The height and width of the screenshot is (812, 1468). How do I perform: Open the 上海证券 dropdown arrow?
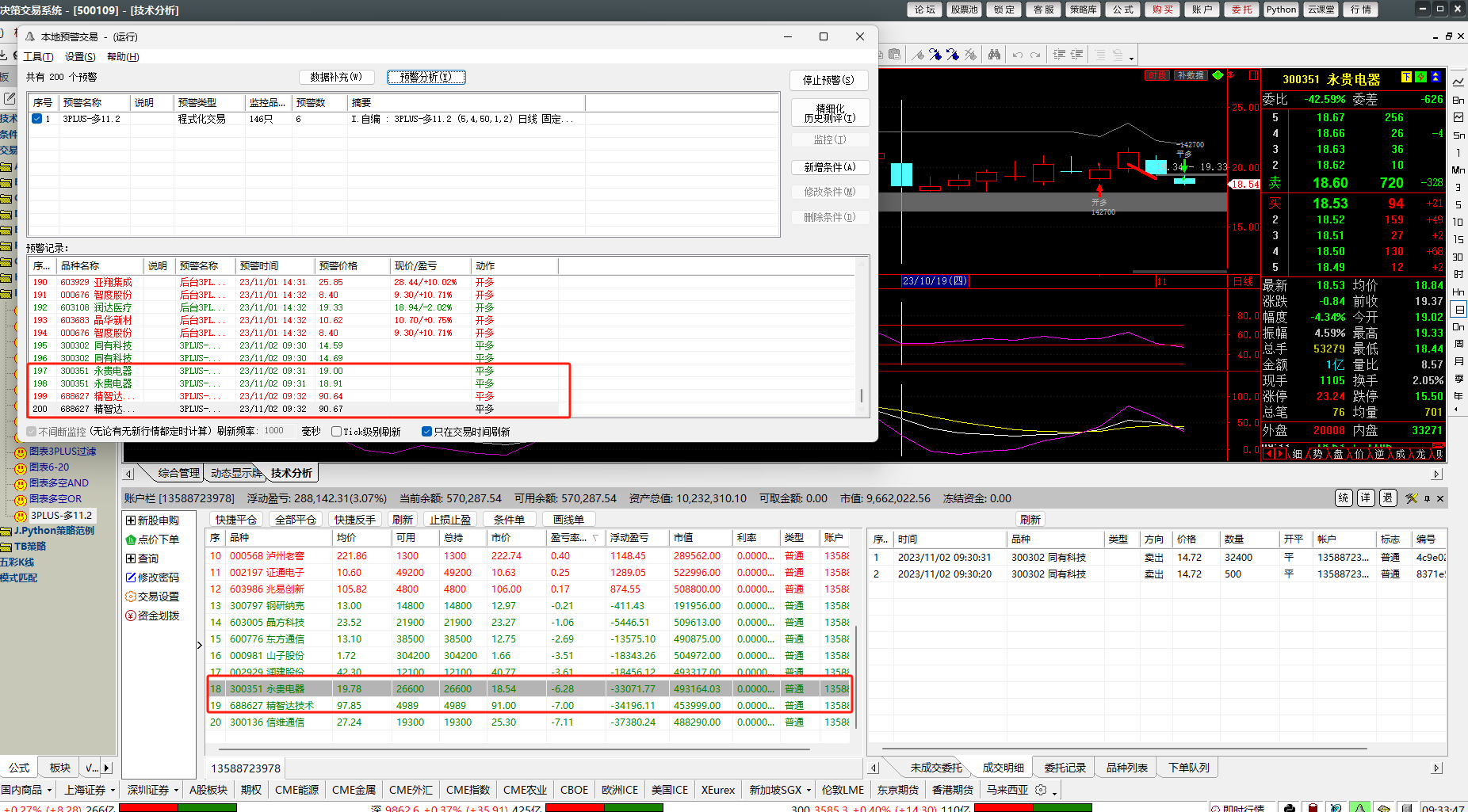click(113, 790)
